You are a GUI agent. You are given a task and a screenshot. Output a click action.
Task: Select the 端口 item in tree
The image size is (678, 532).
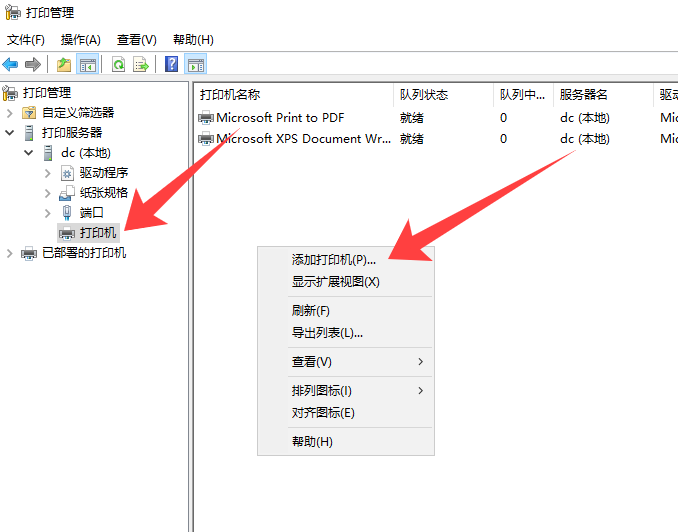point(91,213)
